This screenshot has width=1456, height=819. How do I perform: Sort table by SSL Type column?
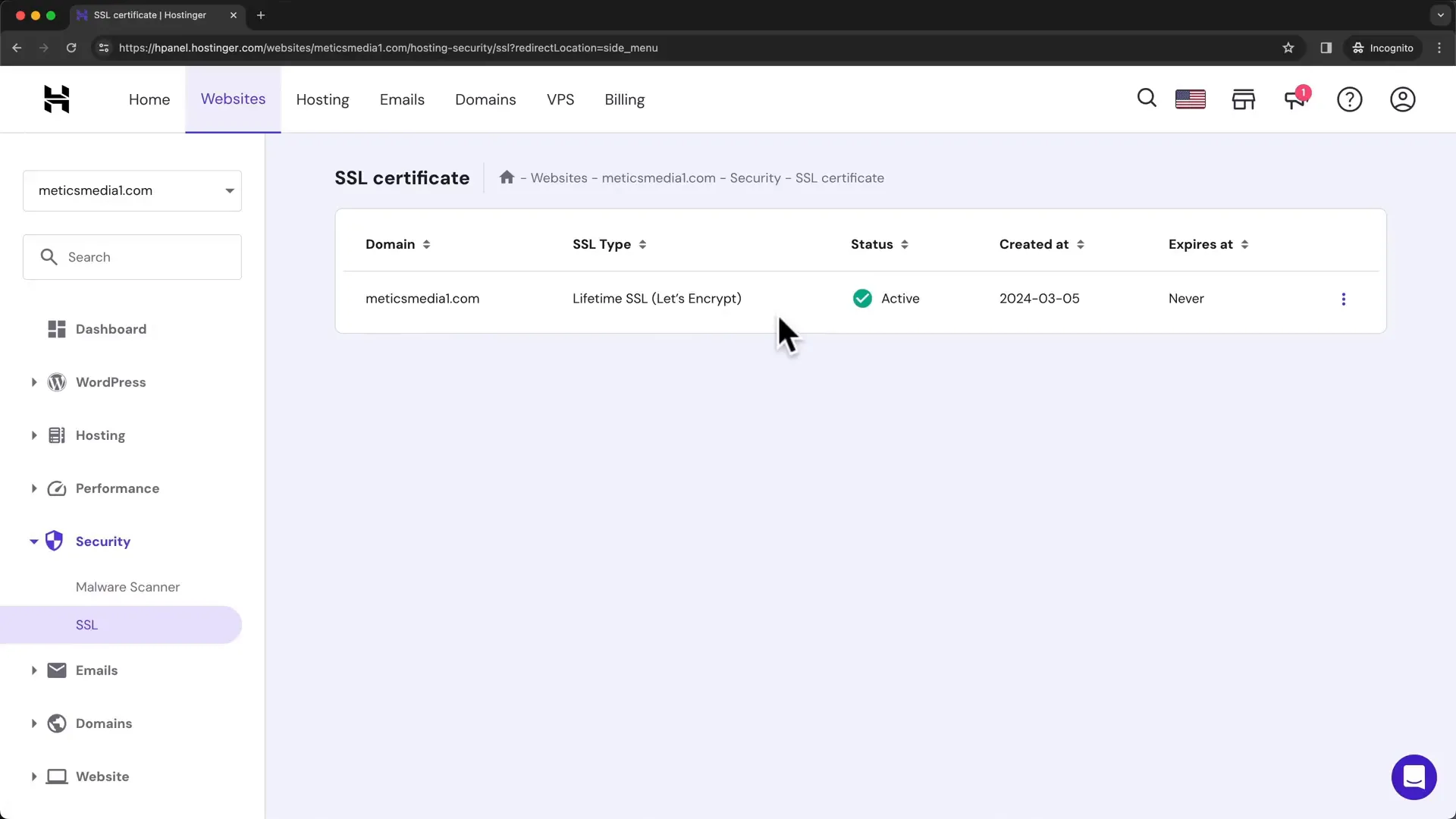coord(610,244)
